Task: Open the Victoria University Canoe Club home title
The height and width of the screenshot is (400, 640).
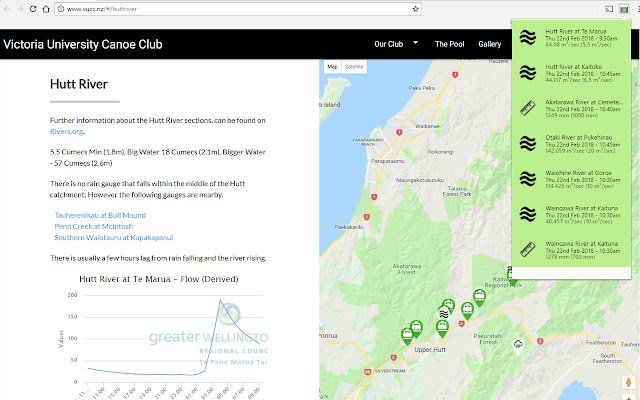Action: [83, 44]
